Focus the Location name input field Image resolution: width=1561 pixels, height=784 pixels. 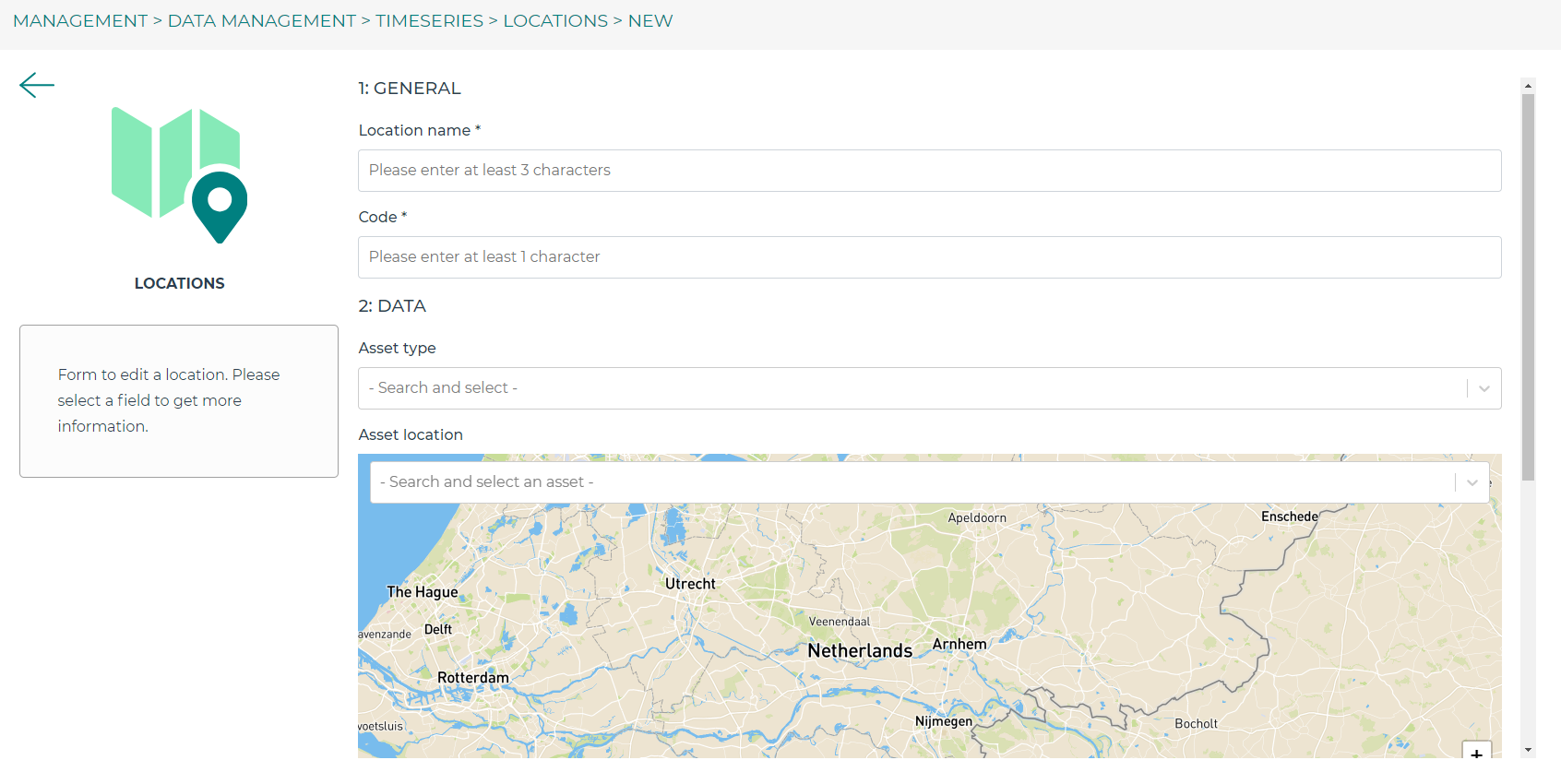(x=929, y=171)
